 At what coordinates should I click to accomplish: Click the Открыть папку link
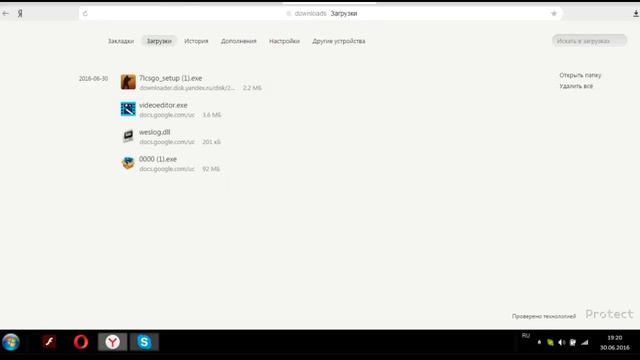(580, 76)
